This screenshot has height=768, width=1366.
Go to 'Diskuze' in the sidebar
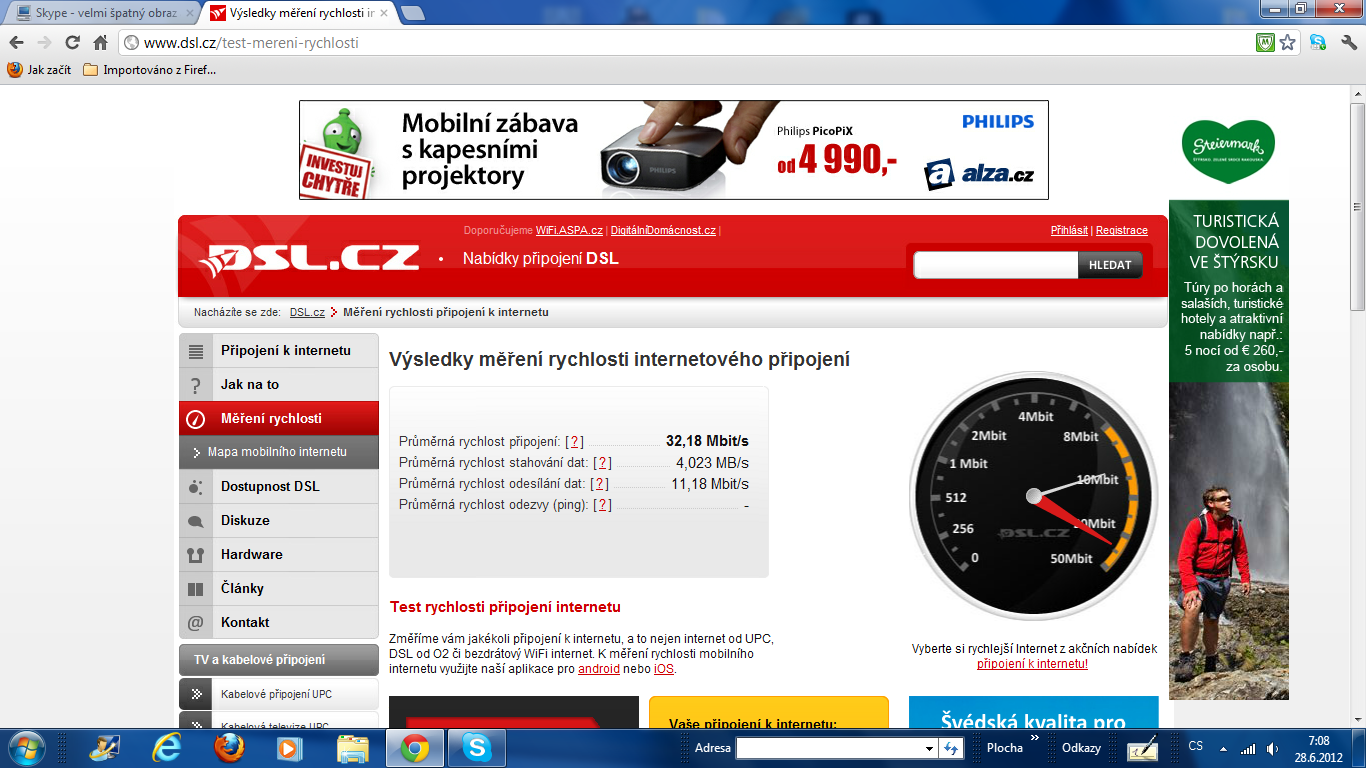coord(279,521)
